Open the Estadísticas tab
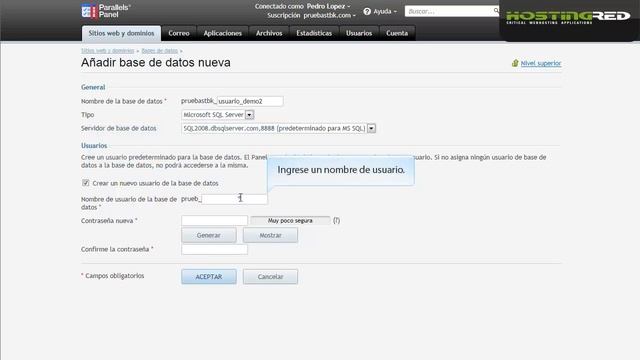Screen dimensions: 640x360 [x=314, y=33]
